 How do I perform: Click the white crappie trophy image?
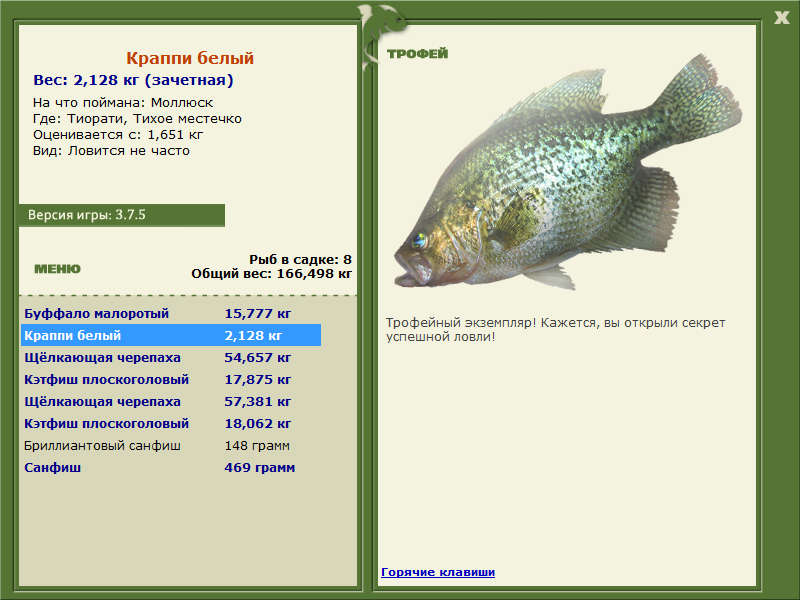pos(568,172)
